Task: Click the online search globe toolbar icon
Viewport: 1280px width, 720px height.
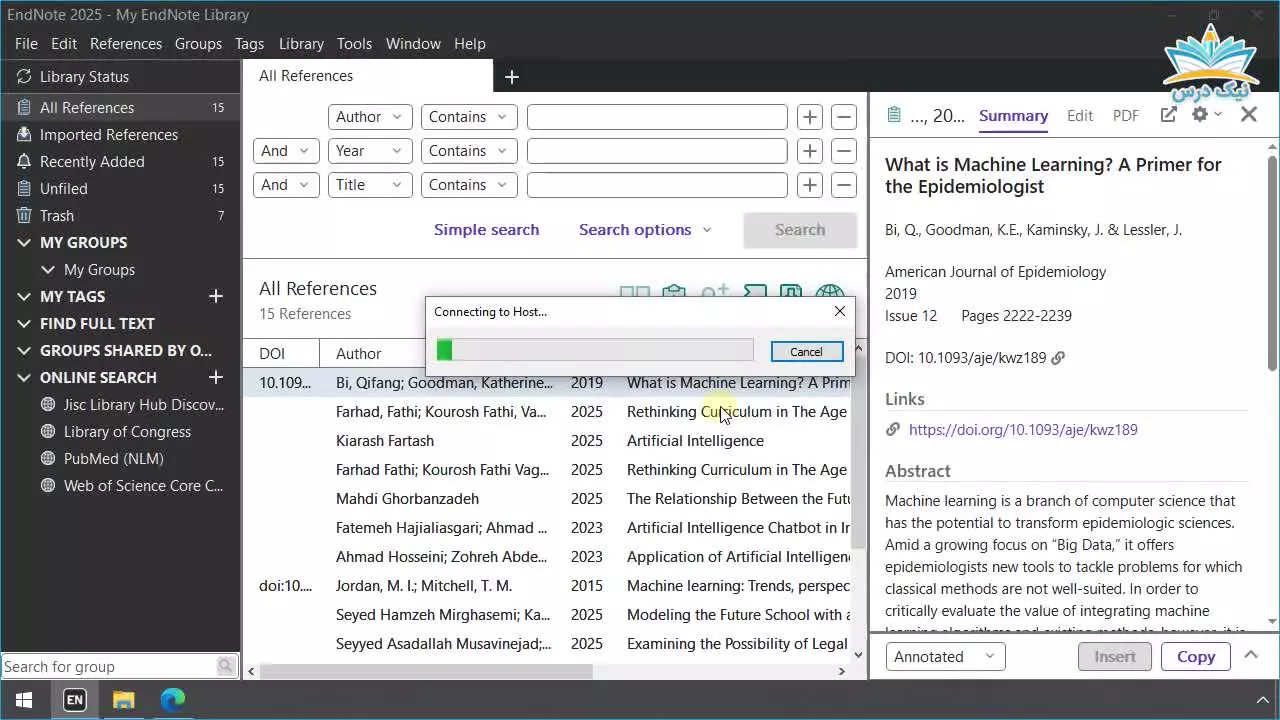Action: [x=830, y=294]
